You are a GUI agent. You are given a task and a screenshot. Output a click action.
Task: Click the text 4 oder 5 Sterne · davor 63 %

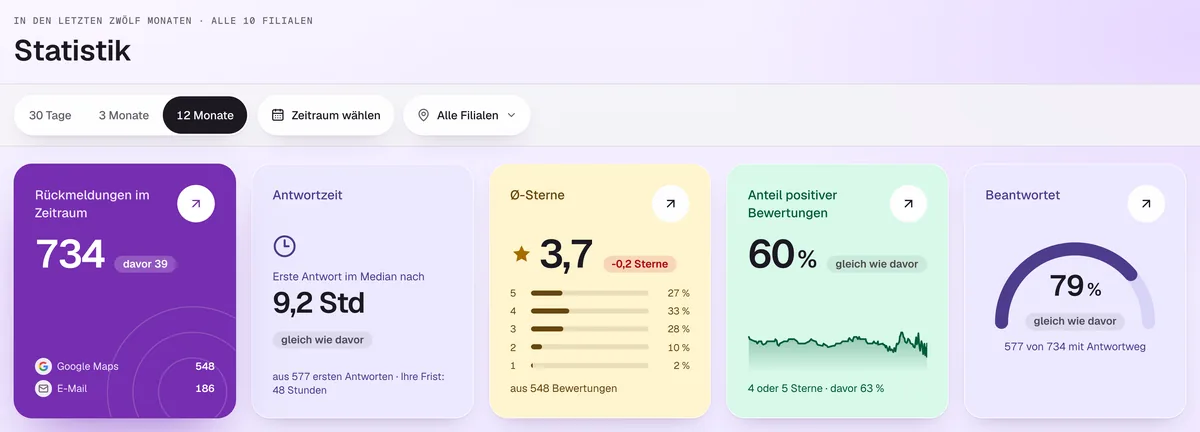(x=816, y=388)
